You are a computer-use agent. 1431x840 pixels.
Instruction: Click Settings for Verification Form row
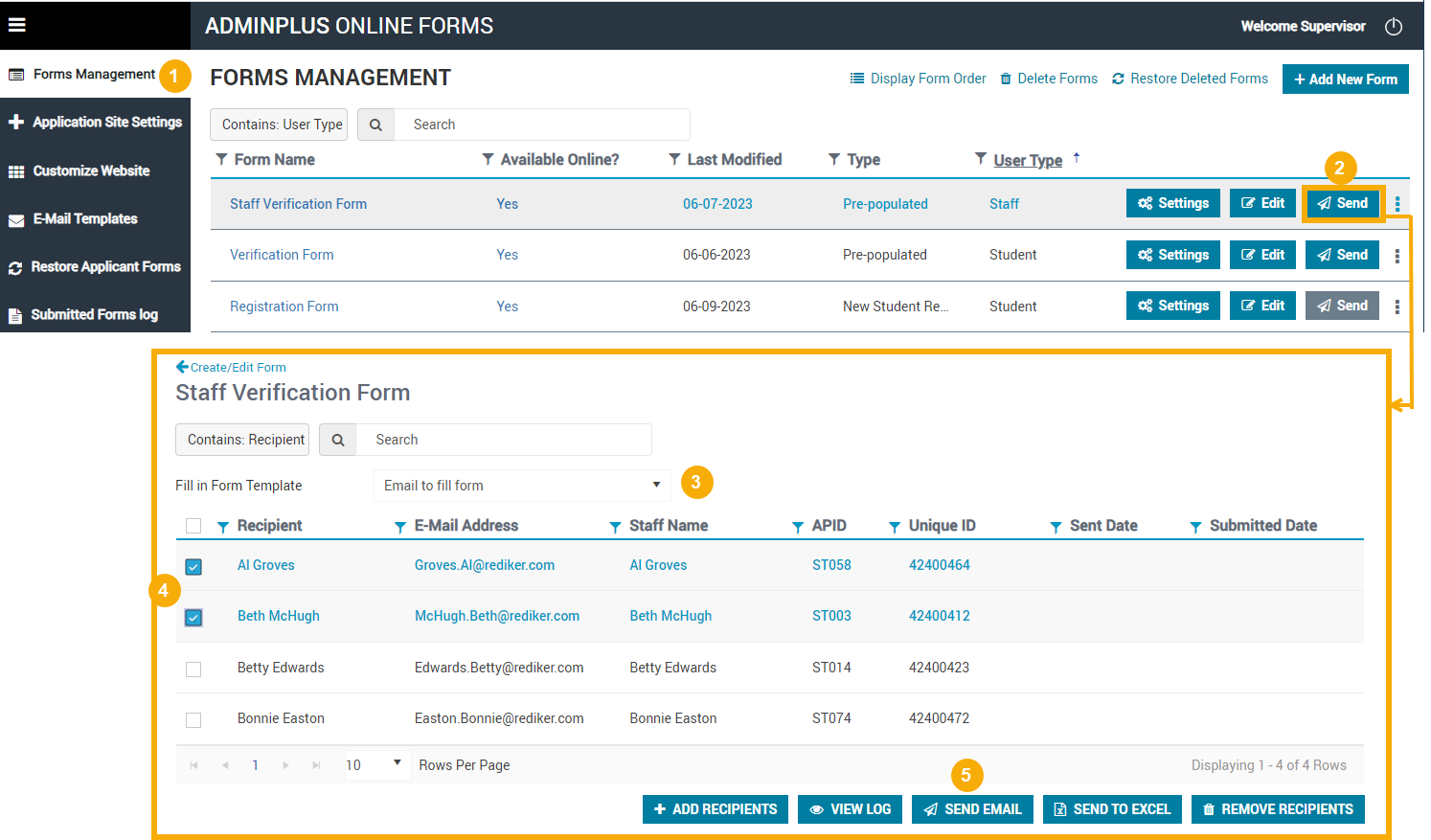click(1173, 255)
